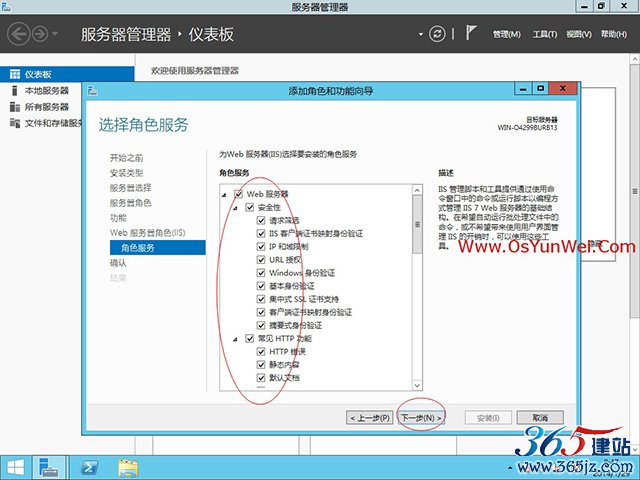Open Server Manager from the taskbar

49,468
